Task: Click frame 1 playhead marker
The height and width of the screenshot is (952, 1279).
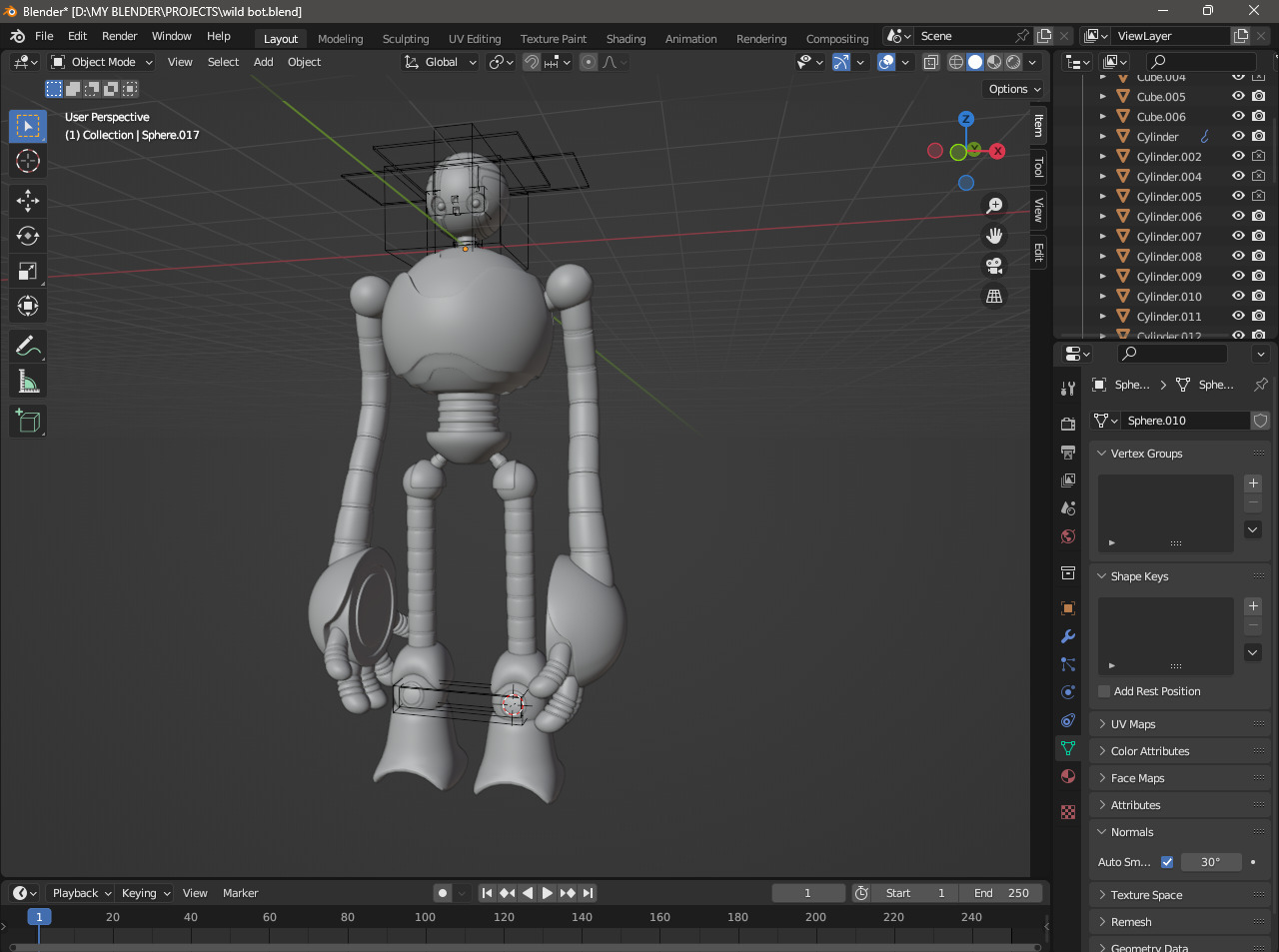Action: pyautogui.click(x=39, y=917)
